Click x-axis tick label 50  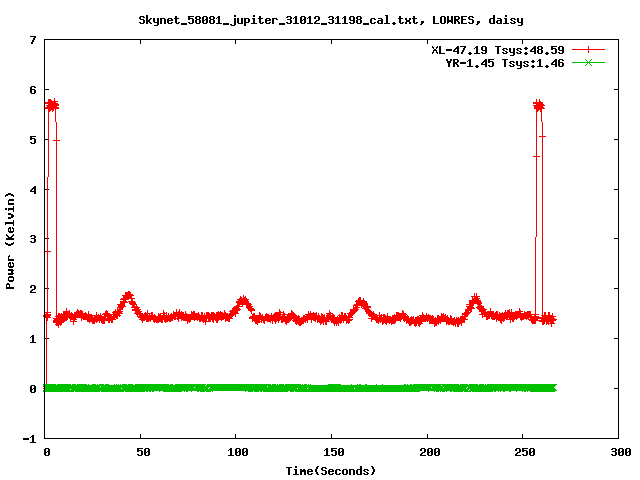tap(143, 452)
